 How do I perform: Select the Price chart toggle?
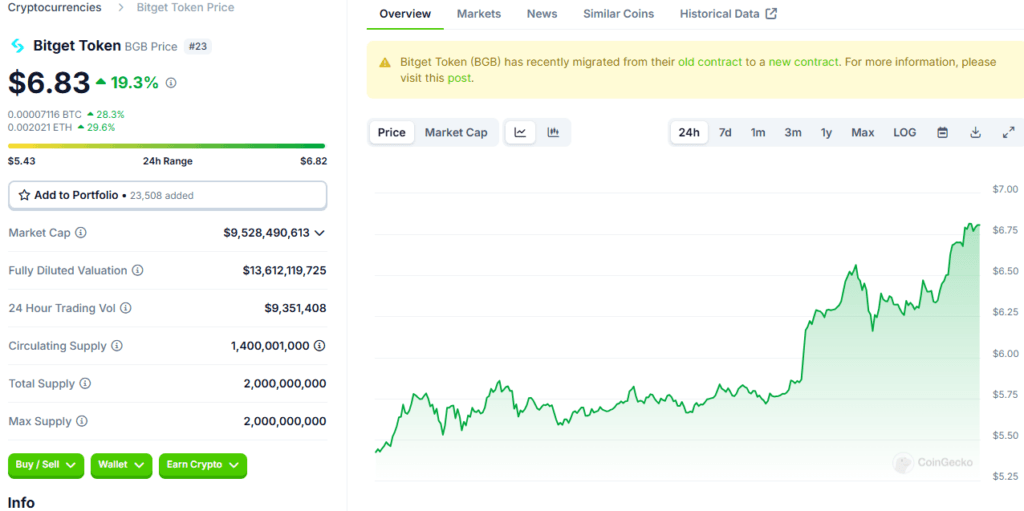pos(392,133)
